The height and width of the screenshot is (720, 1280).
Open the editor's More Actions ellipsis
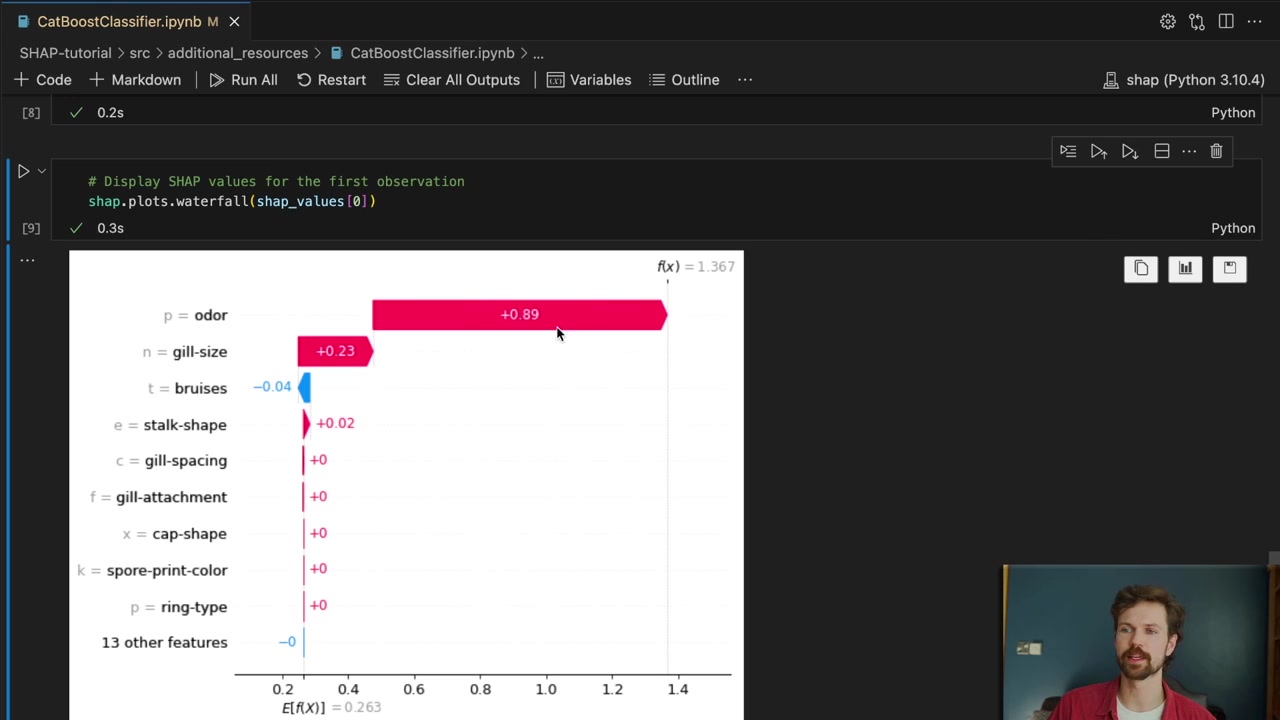1254,21
